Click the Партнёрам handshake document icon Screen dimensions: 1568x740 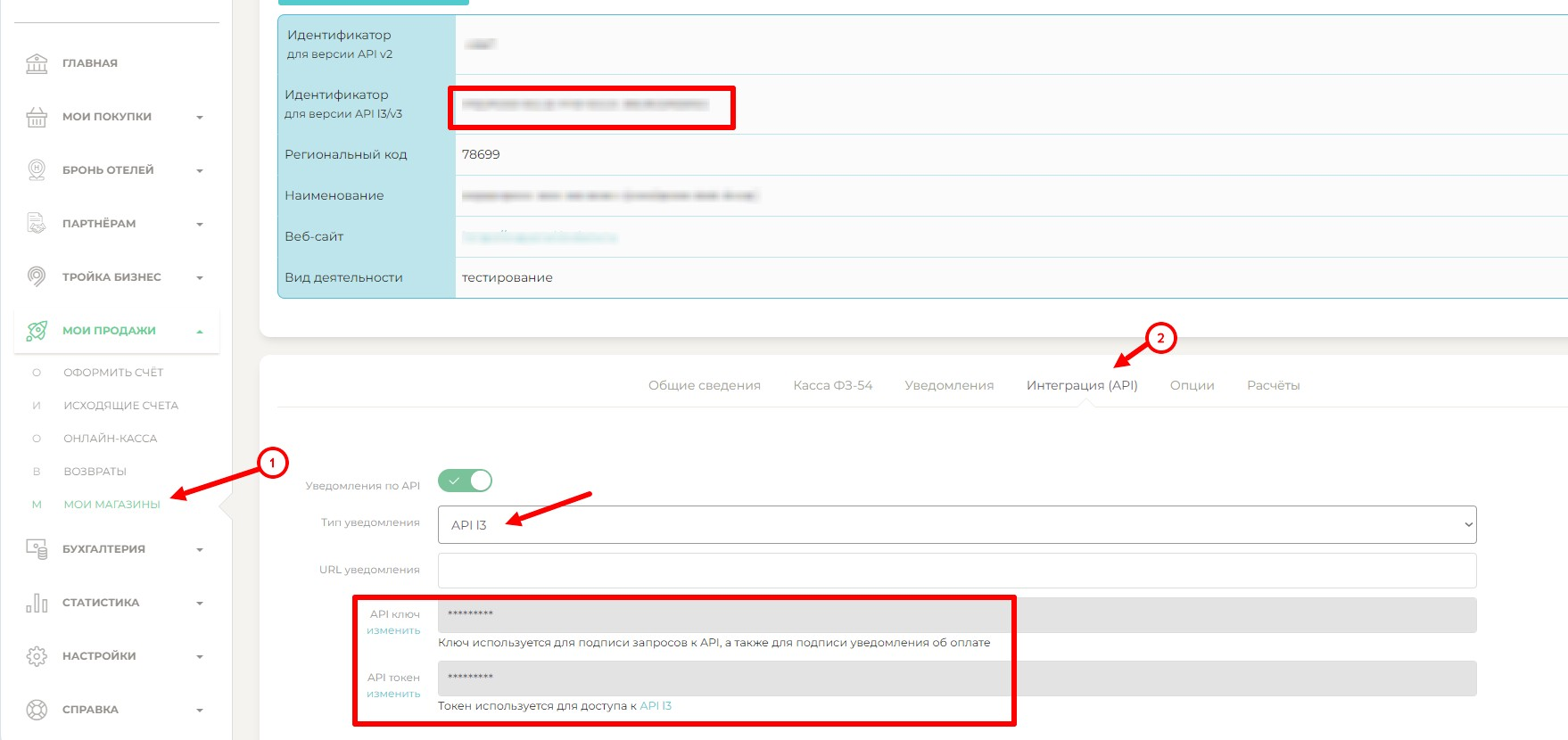(x=37, y=224)
